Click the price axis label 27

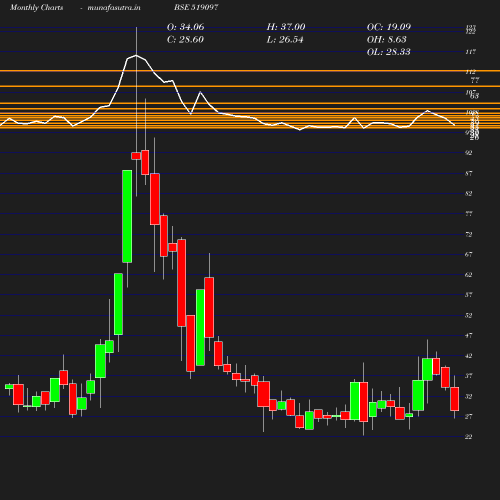point(469,416)
